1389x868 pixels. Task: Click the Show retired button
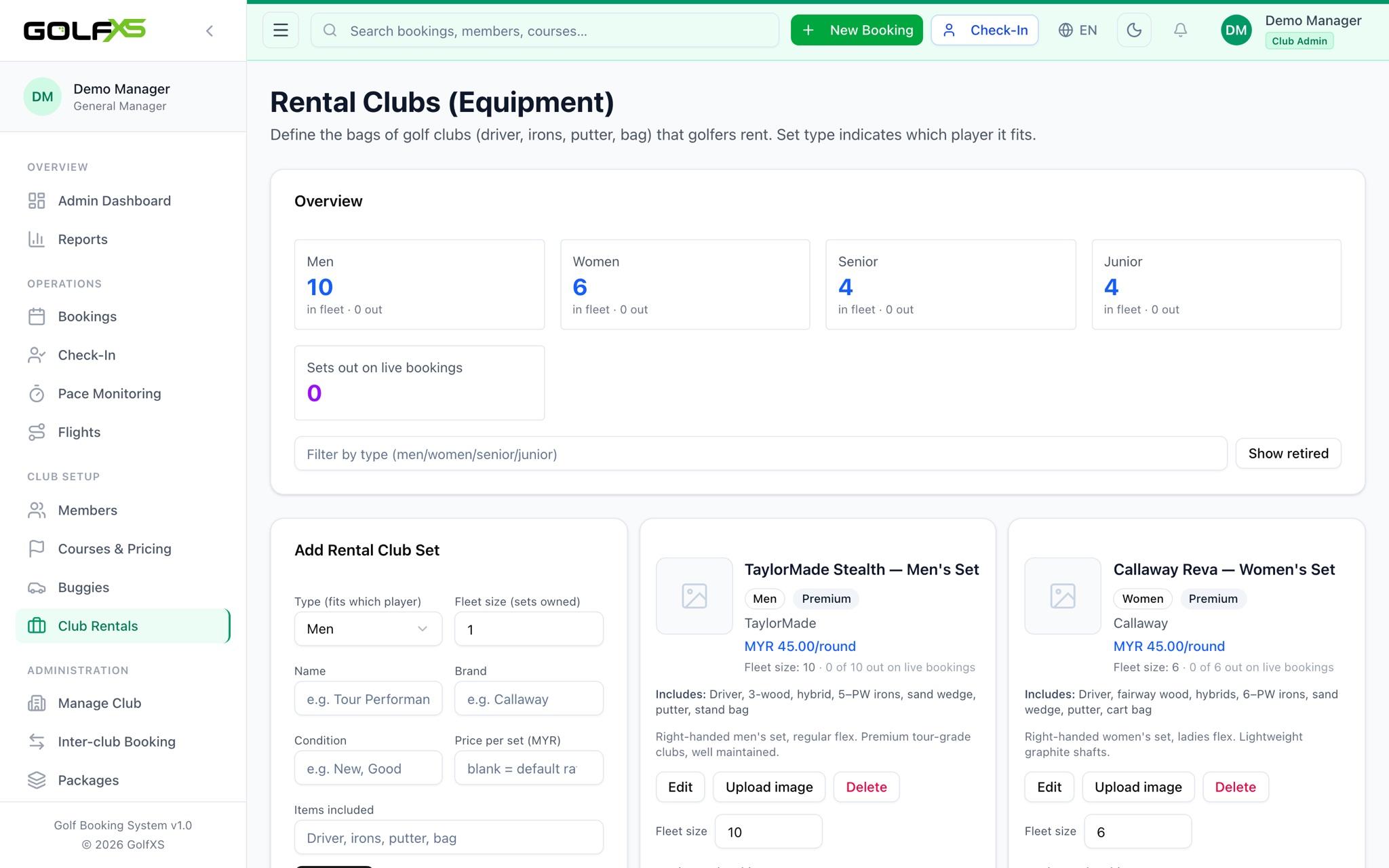click(1288, 454)
